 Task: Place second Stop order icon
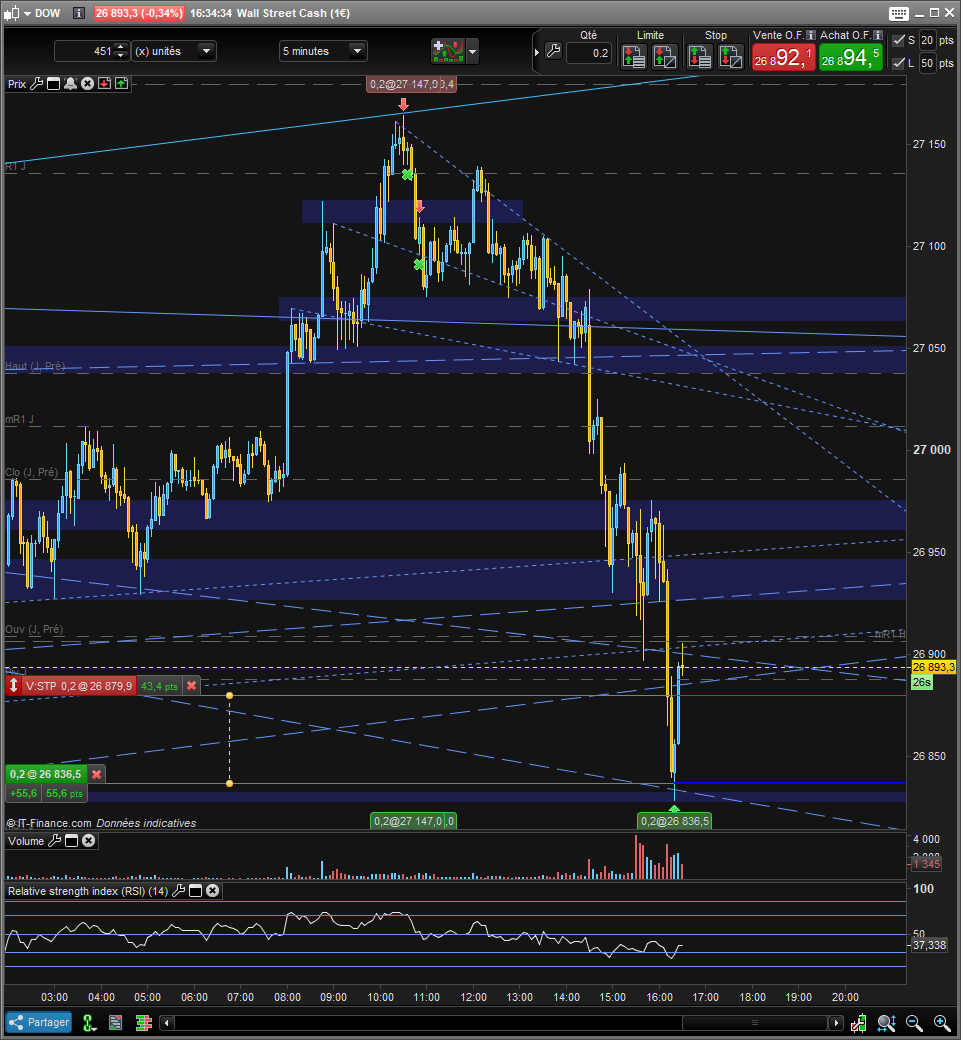(x=731, y=57)
